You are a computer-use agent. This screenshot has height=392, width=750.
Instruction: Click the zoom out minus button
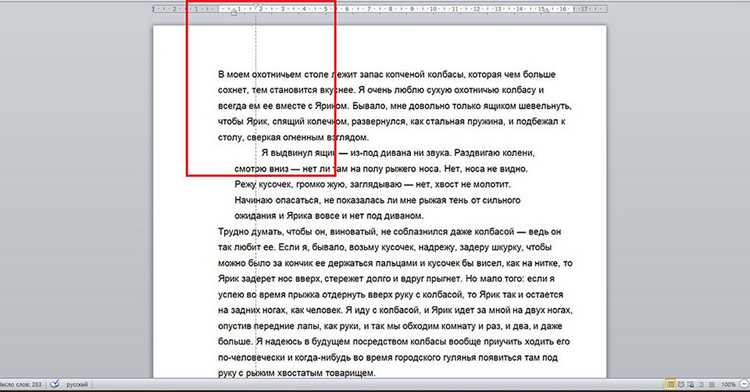coord(744,384)
